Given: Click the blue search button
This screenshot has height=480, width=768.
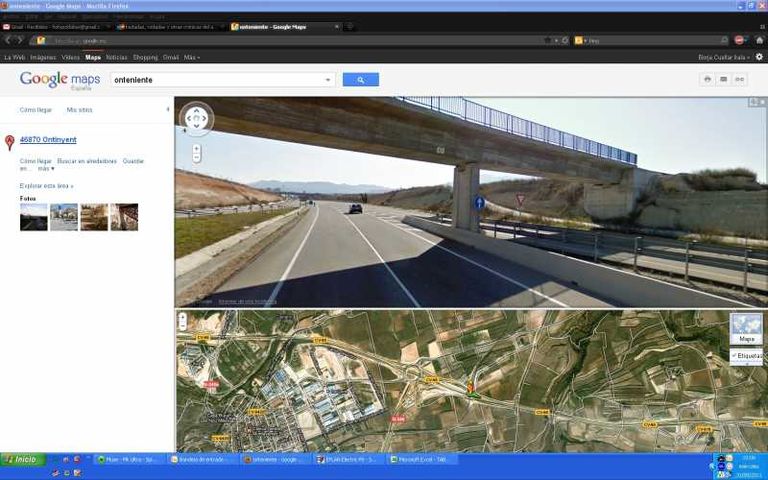Looking at the screenshot, I should click(x=360, y=80).
